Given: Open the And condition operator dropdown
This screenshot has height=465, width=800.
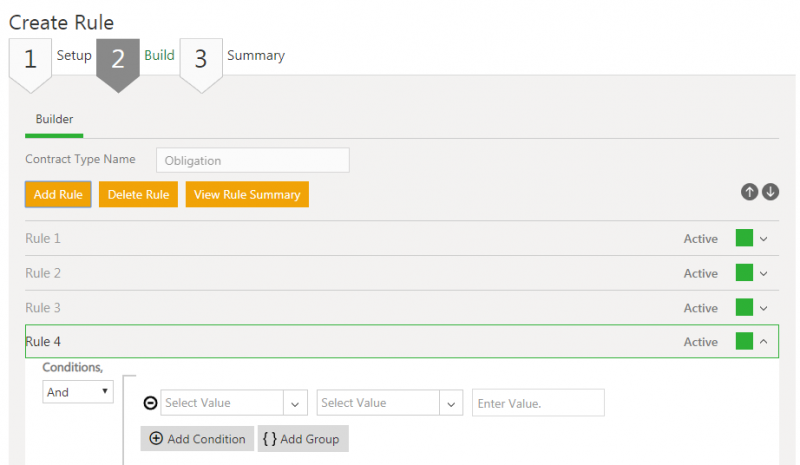Looking at the screenshot, I should (x=78, y=392).
